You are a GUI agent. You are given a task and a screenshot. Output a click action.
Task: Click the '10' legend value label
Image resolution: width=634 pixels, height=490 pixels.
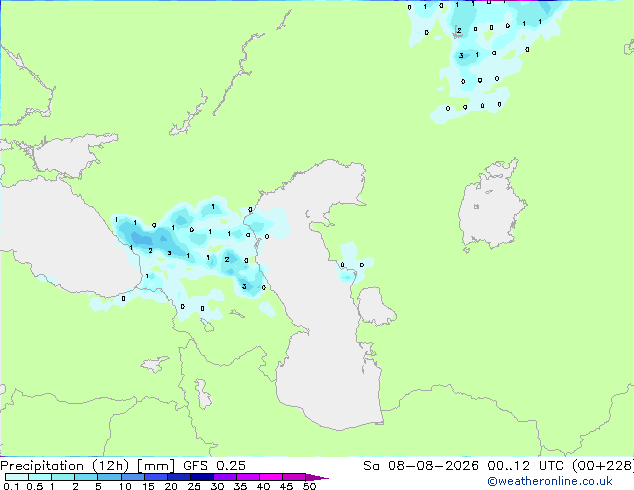pos(125,486)
